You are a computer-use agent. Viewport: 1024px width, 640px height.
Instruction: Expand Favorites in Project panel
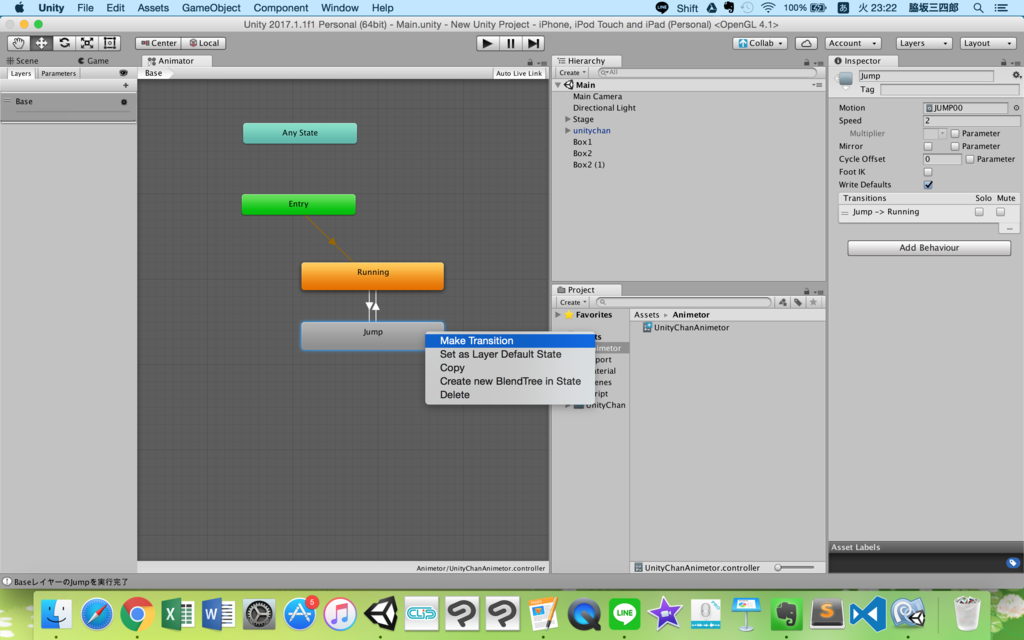point(558,315)
